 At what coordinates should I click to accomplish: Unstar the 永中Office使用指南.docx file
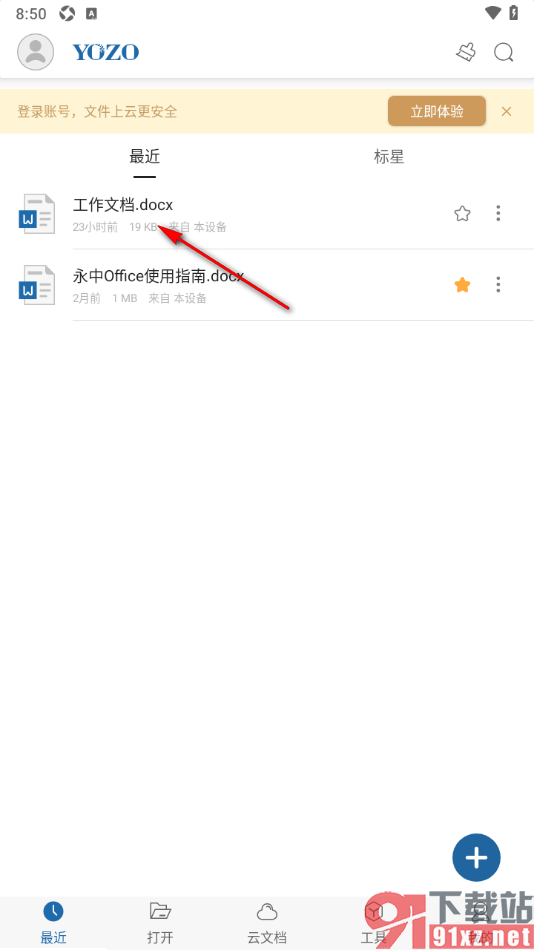tap(462, 285)
